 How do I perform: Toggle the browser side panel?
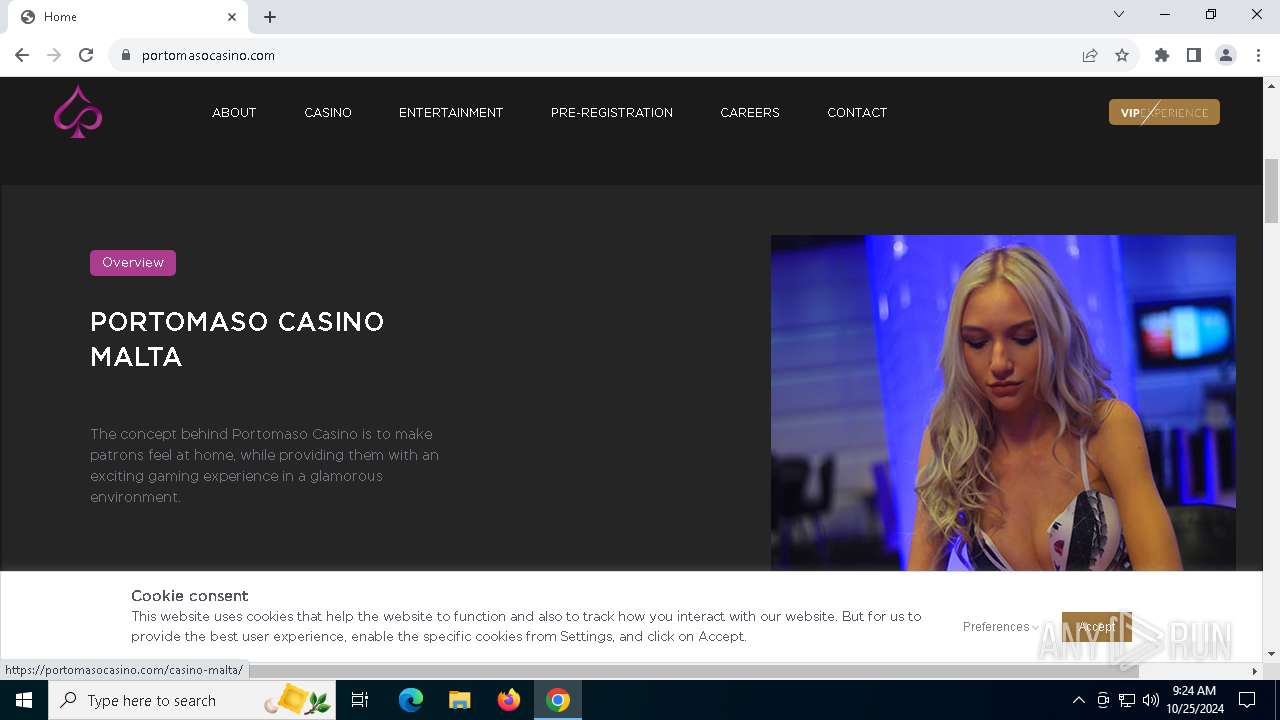pos(1194,55)
